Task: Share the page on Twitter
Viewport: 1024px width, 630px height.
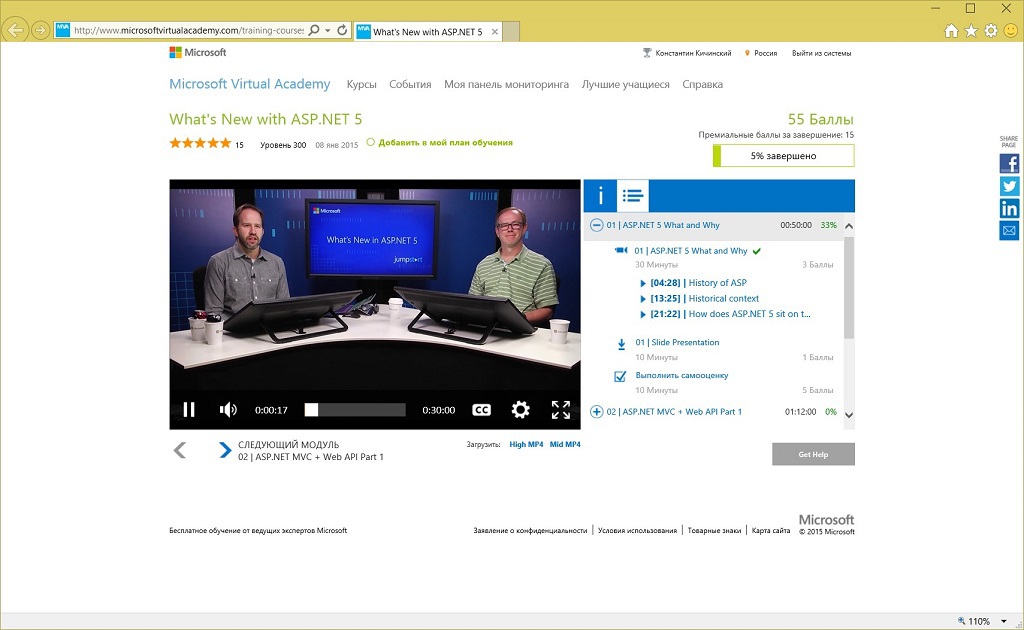Action: [1009, 186]
